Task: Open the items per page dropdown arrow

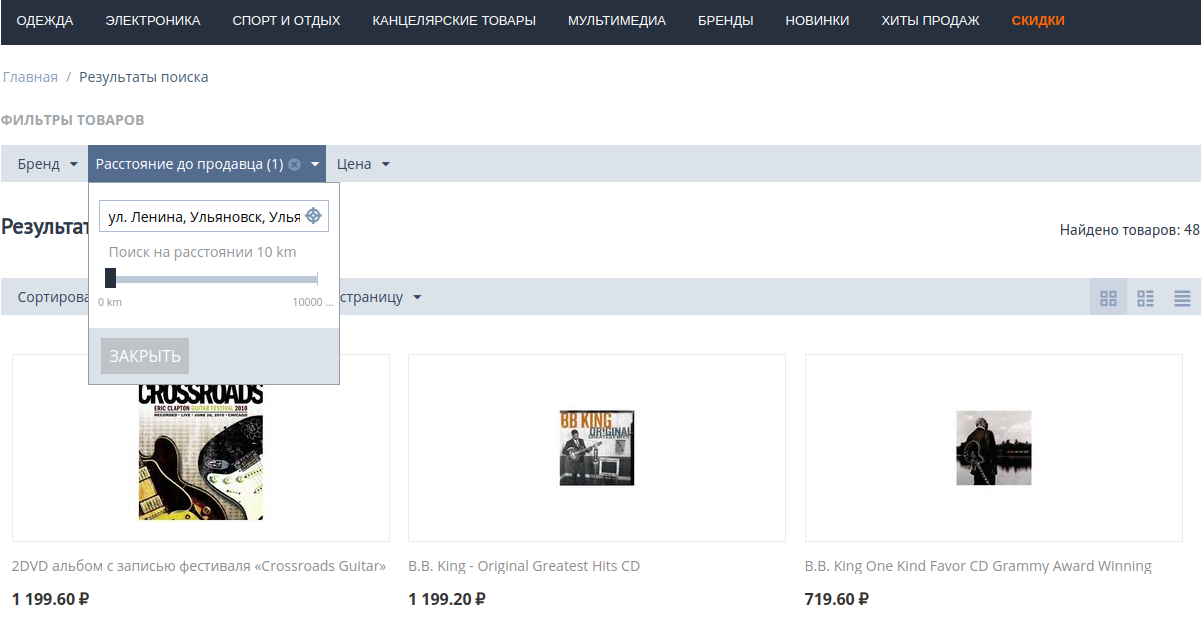Action: (417, 298)
